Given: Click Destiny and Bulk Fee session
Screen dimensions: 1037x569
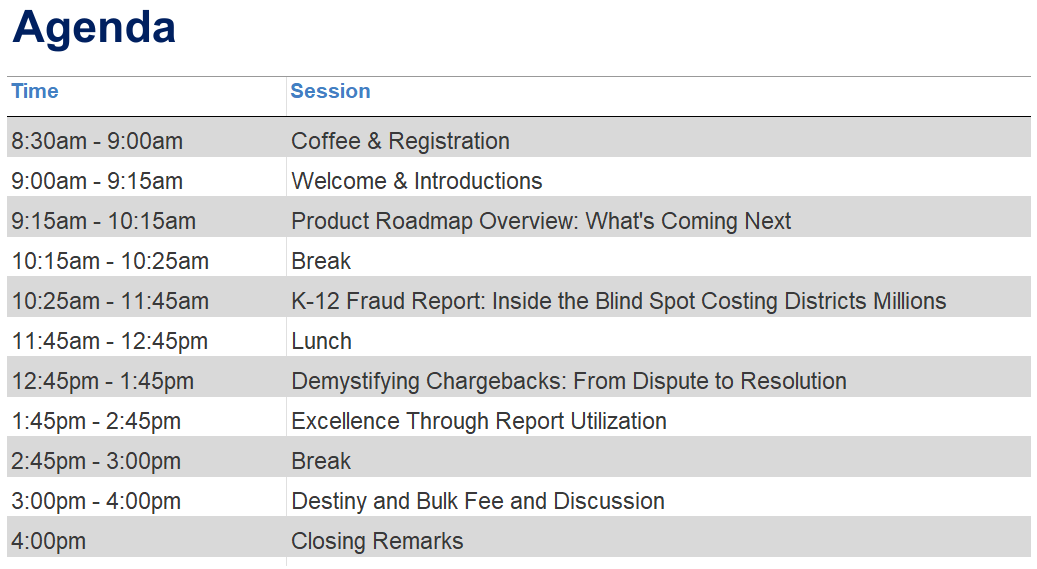Looking at the screenshot, I should pos(477,501).
